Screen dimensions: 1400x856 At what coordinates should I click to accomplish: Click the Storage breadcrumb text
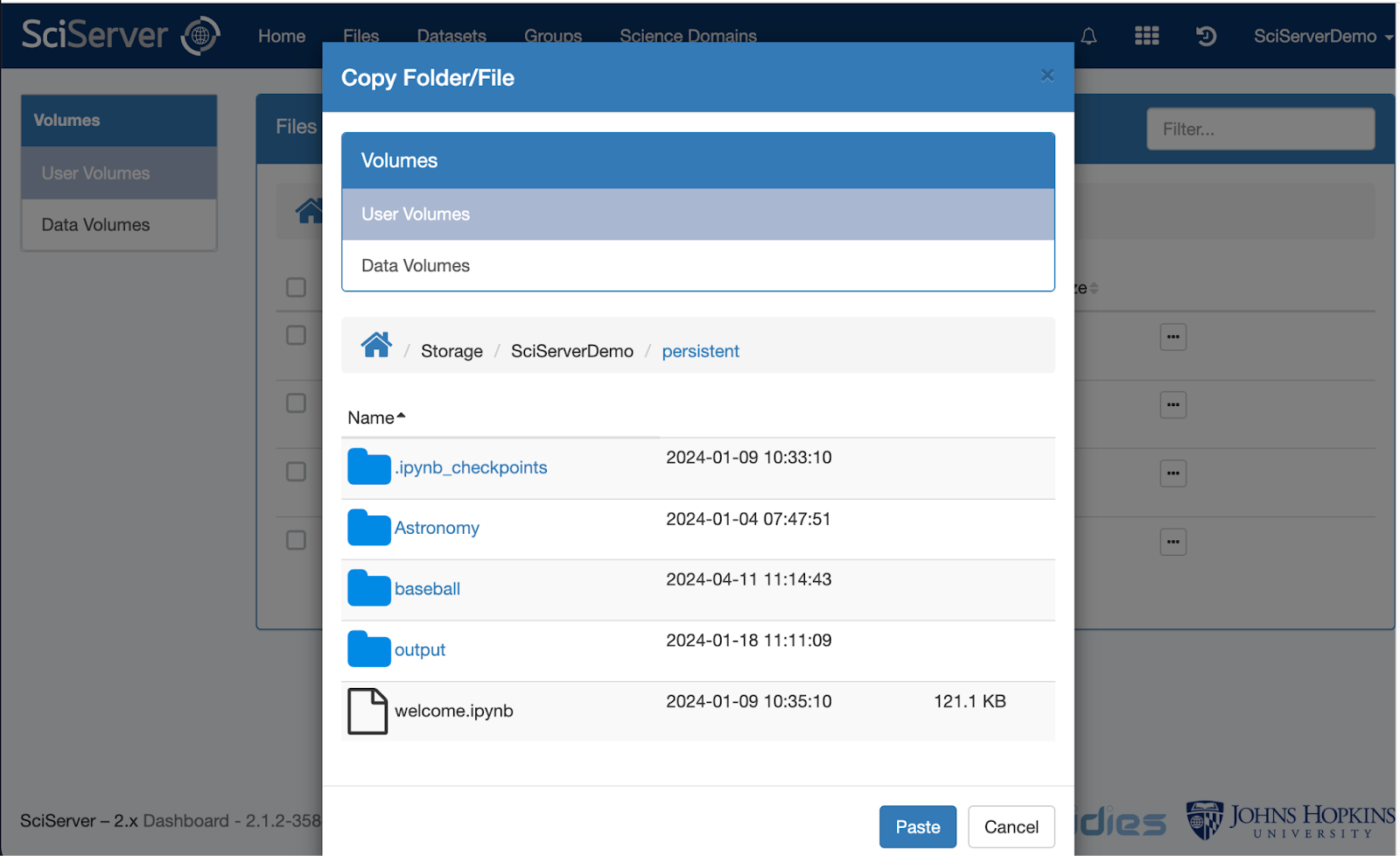[x=451, y=351]
